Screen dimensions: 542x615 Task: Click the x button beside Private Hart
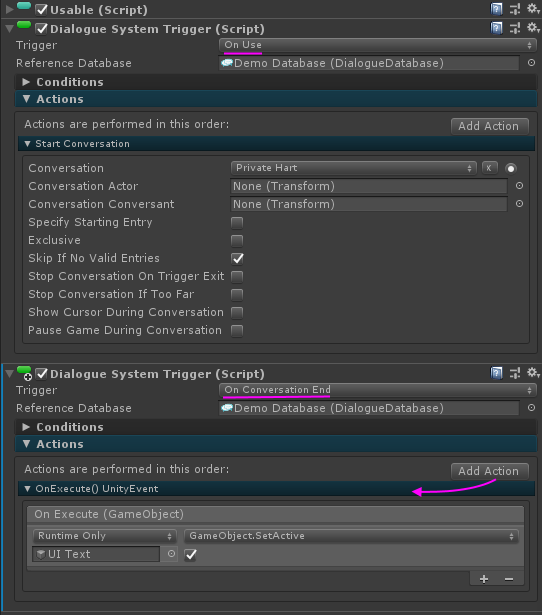coord(489,168)
